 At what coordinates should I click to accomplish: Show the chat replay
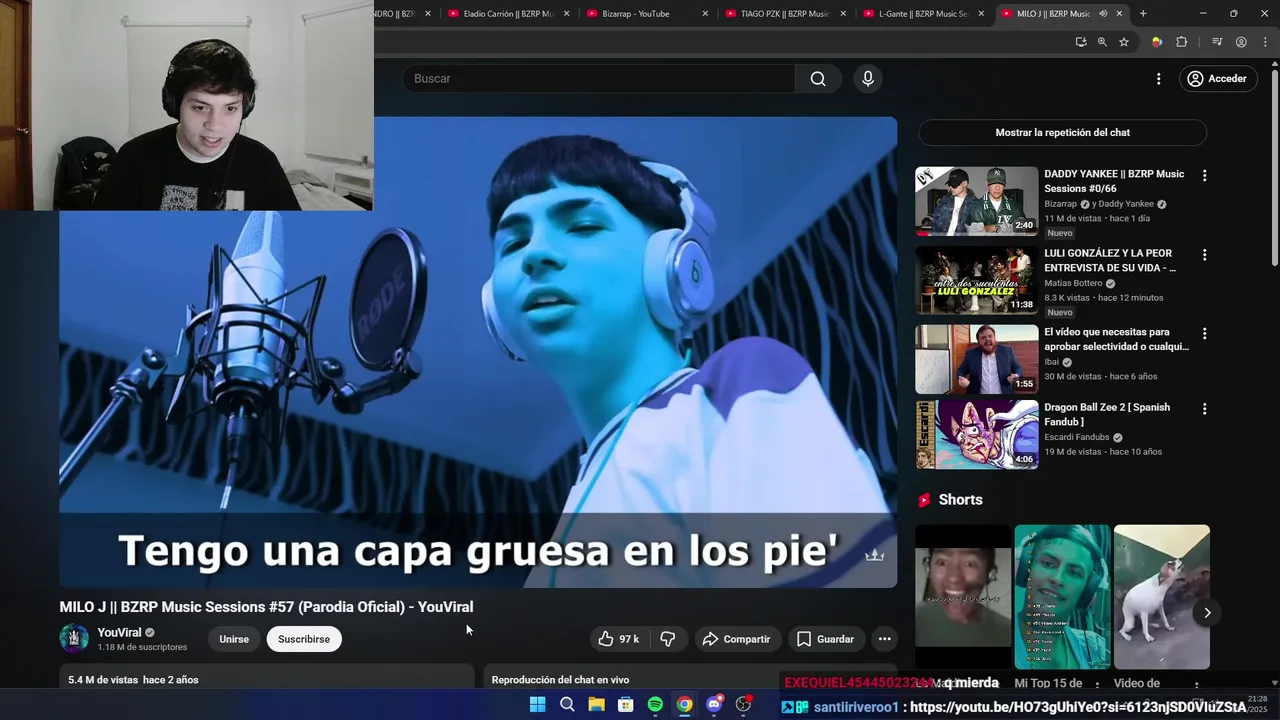[1062, 132]
